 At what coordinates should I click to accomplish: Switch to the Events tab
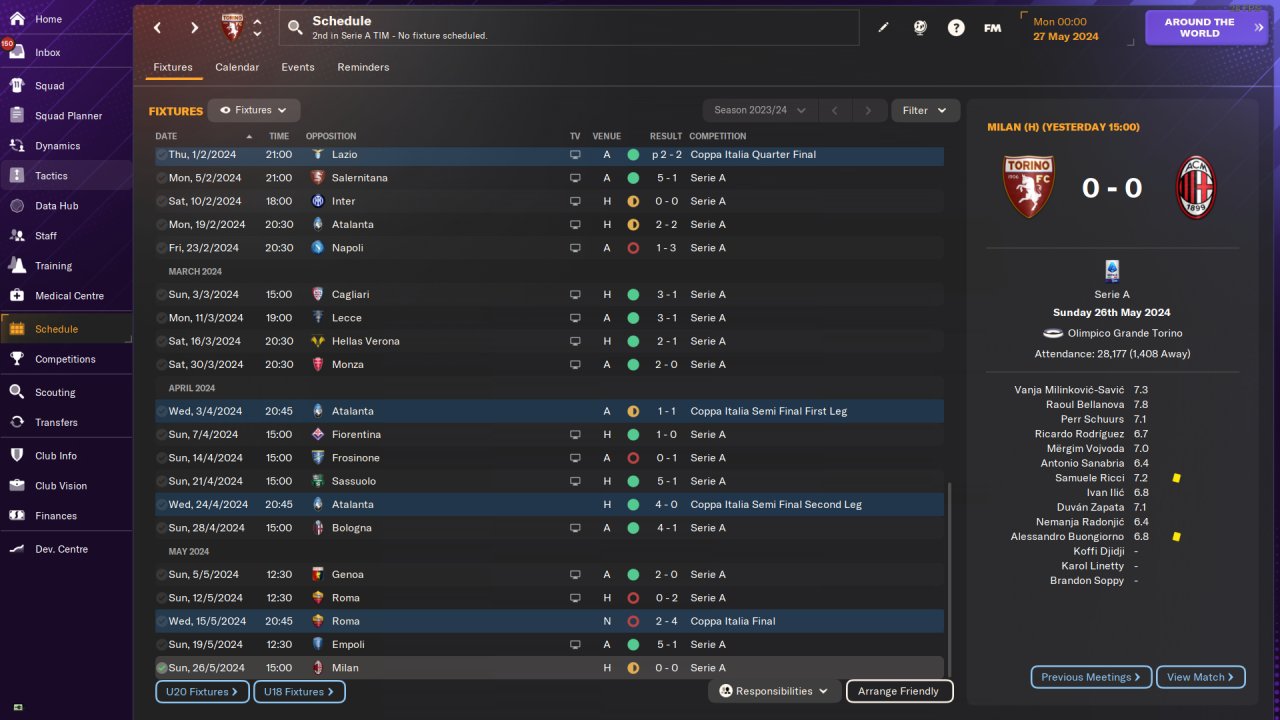point(298,67)
